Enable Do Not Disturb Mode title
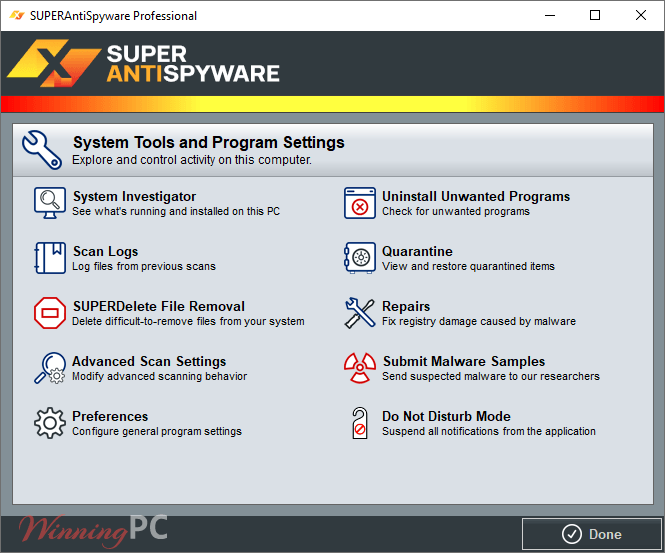 point(446,416)
